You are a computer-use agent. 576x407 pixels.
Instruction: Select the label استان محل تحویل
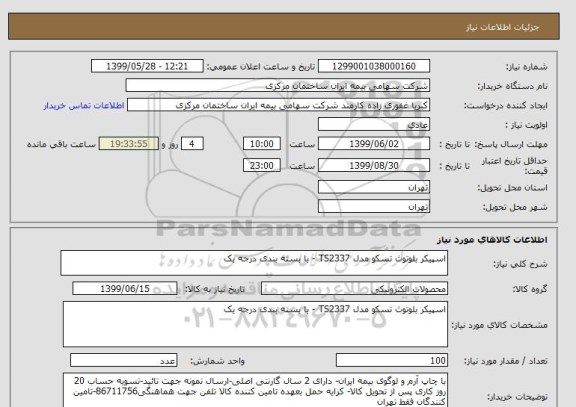point(512,188)
